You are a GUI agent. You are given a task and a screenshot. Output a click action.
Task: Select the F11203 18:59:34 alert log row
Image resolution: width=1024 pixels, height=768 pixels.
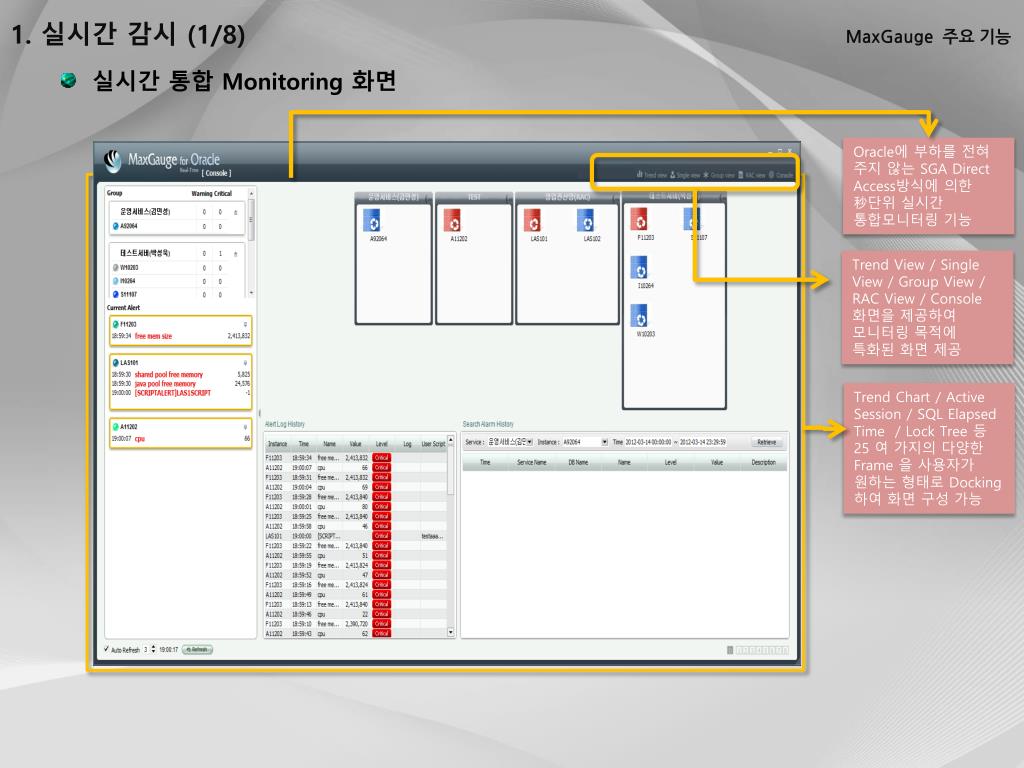(x=356, y=458)
